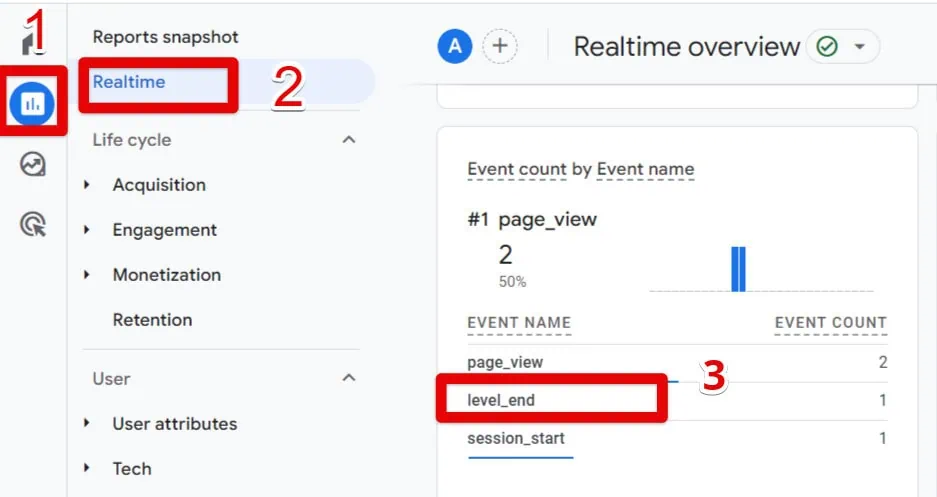937x497 pixels.
Task: Click the 'User' section heading
Action: click(111, 379)
